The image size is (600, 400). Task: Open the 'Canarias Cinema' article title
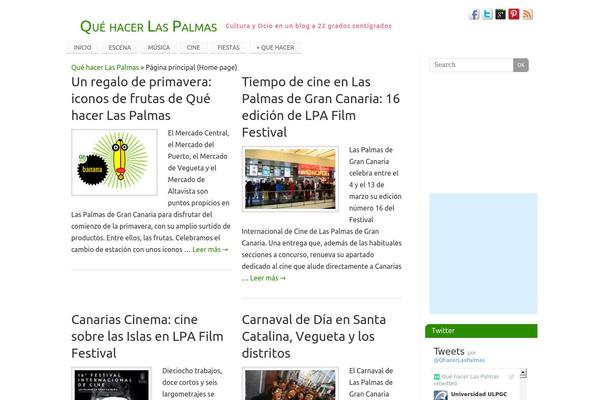[x=147, y=336]
